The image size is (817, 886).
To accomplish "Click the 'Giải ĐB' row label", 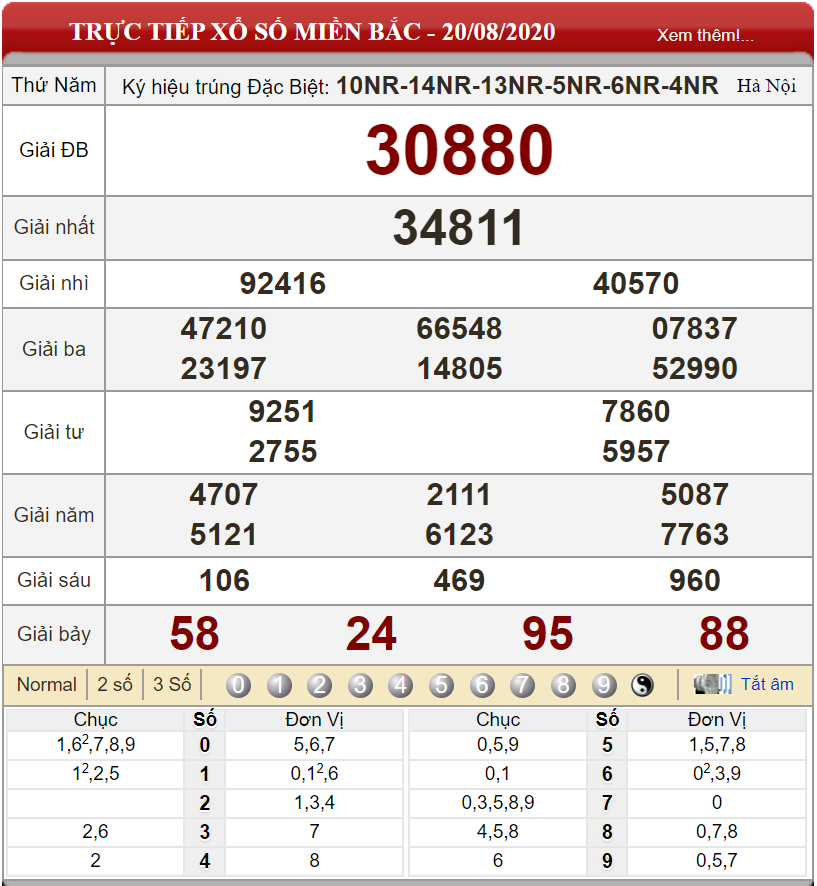I will point(54,150).
